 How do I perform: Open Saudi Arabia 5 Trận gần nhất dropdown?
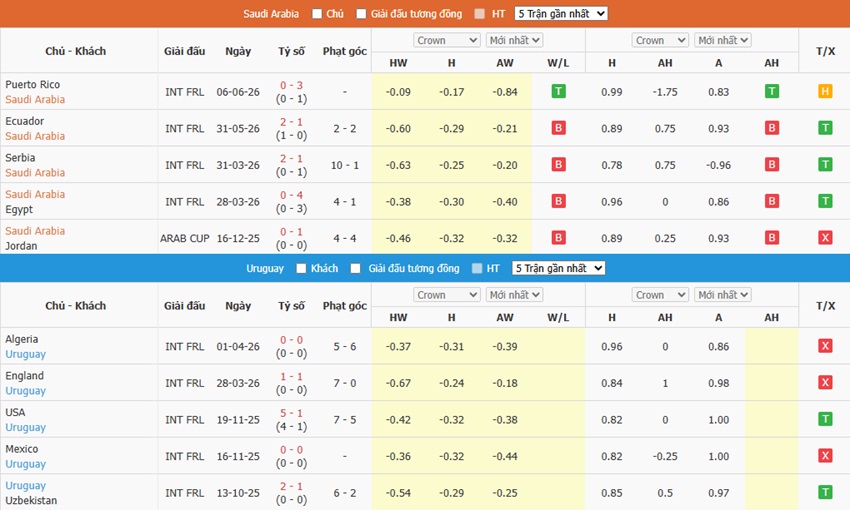click(561, 14)
